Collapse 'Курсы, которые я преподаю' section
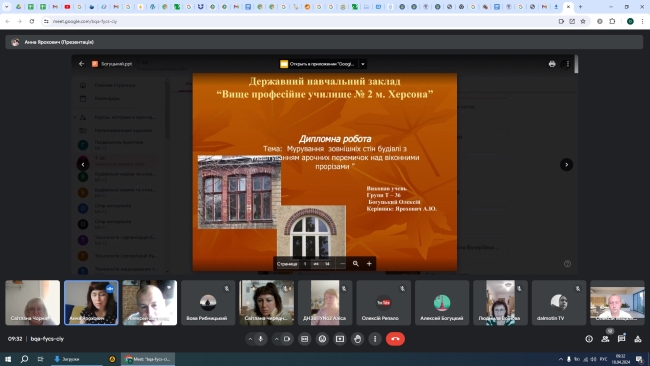 pos(75,117)
